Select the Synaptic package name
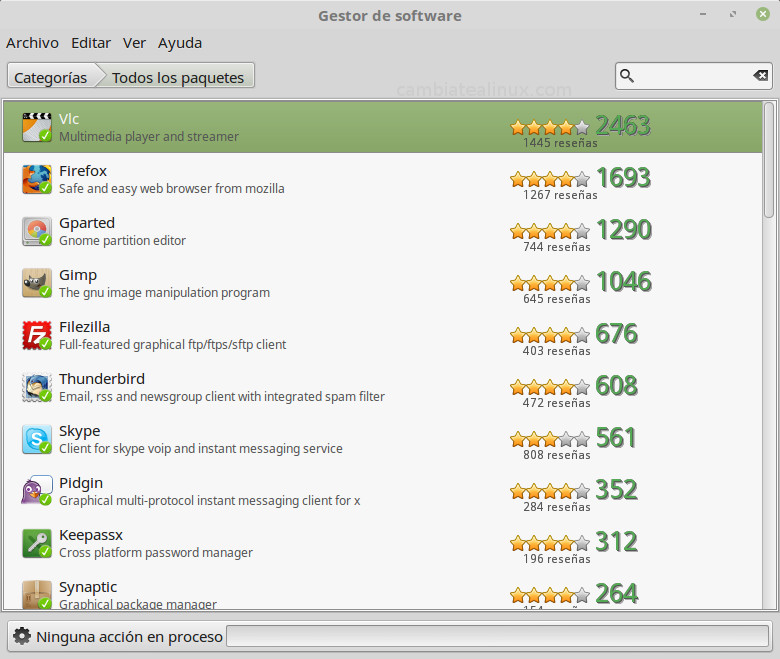 coord(88,587)
